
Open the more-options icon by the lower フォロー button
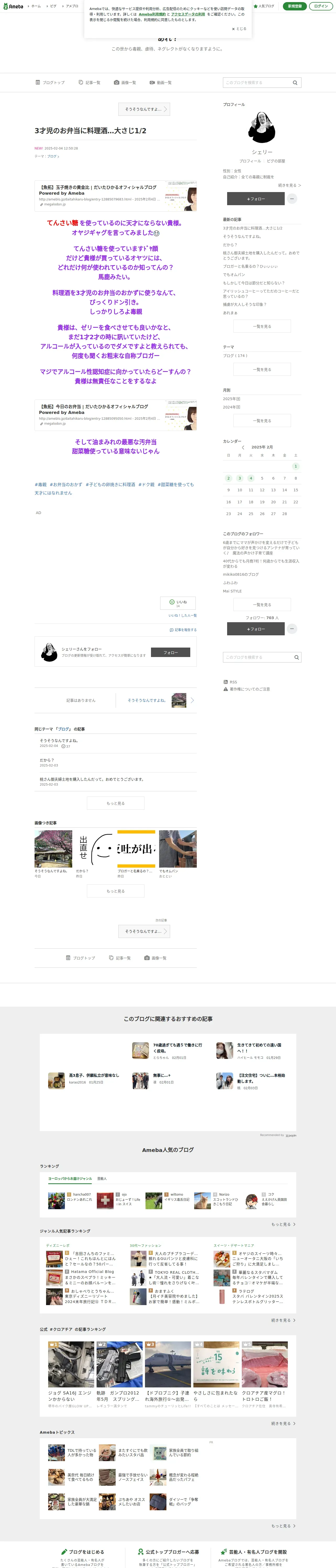(292, 629)
